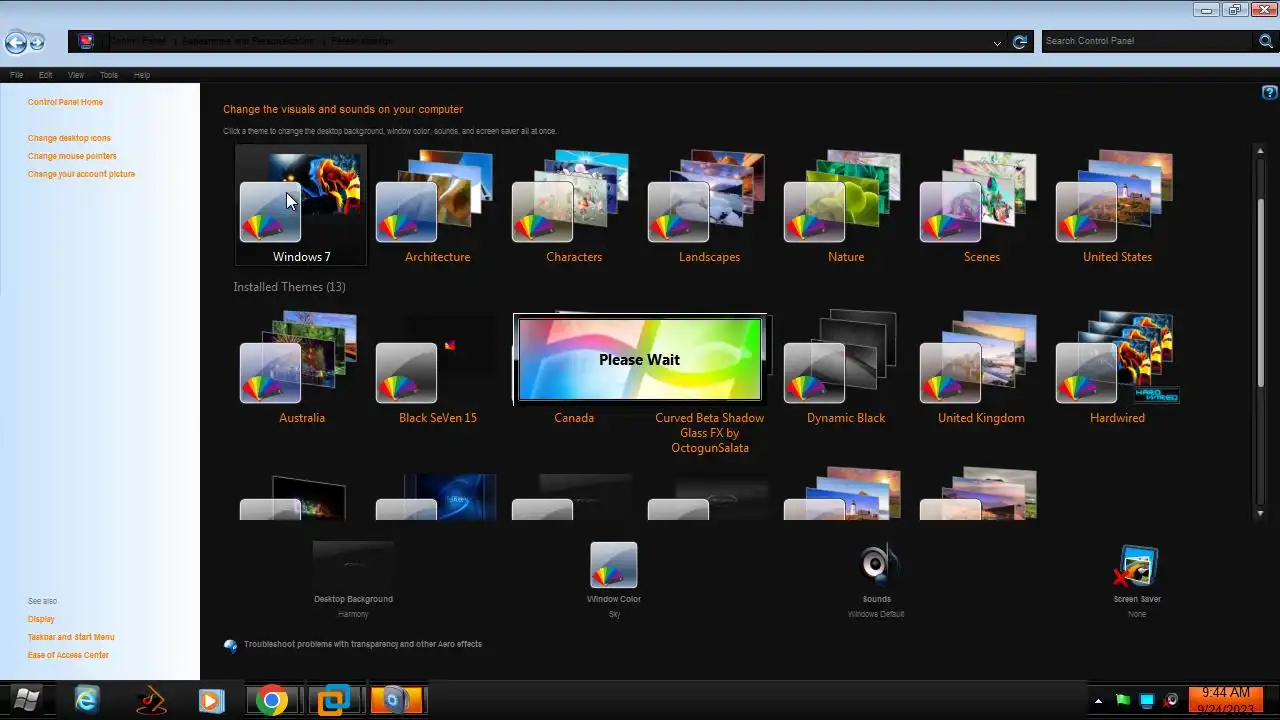Show hidden system tray icons
The width and height of the screenshot is (1280, 720).
pos(1098,700)
